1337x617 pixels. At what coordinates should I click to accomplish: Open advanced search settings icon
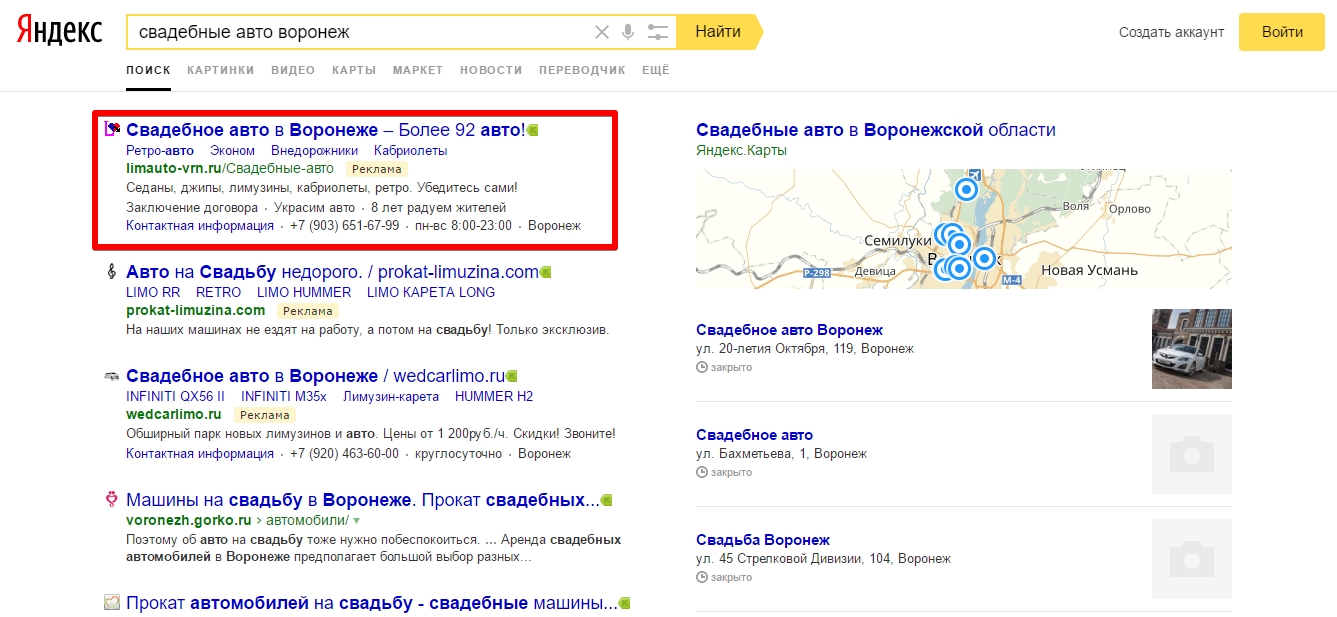point(657,32)
